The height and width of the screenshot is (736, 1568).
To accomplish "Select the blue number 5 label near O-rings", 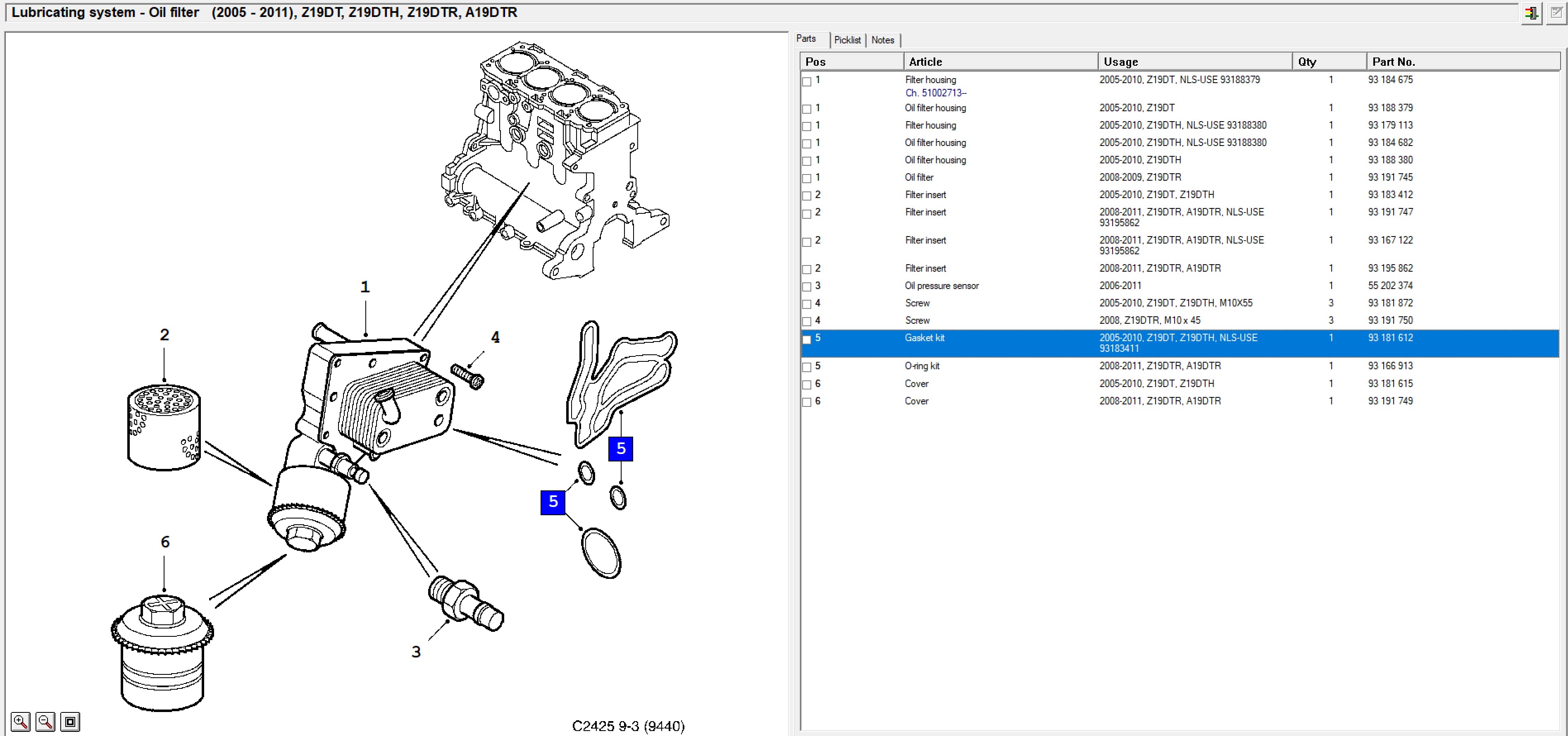I will [x=553, y=502].
